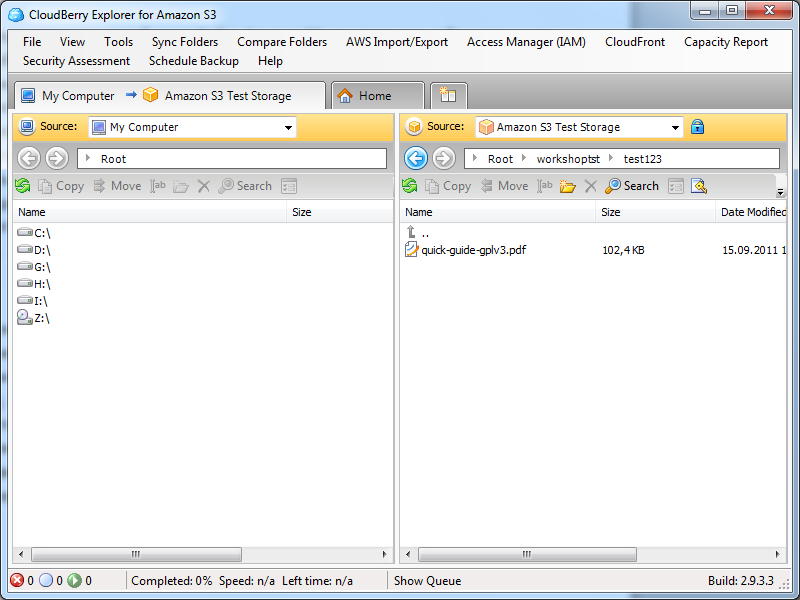
Task: Click the pending tasks blue circle icon
Action: click(46, 581)
